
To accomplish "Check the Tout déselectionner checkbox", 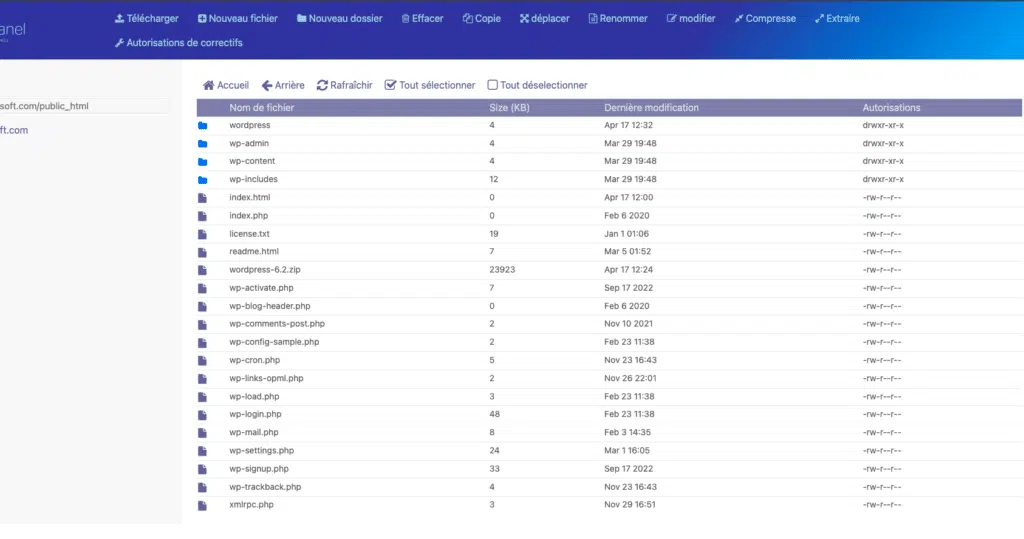I will pyautogui.click(x=492, y=85).
